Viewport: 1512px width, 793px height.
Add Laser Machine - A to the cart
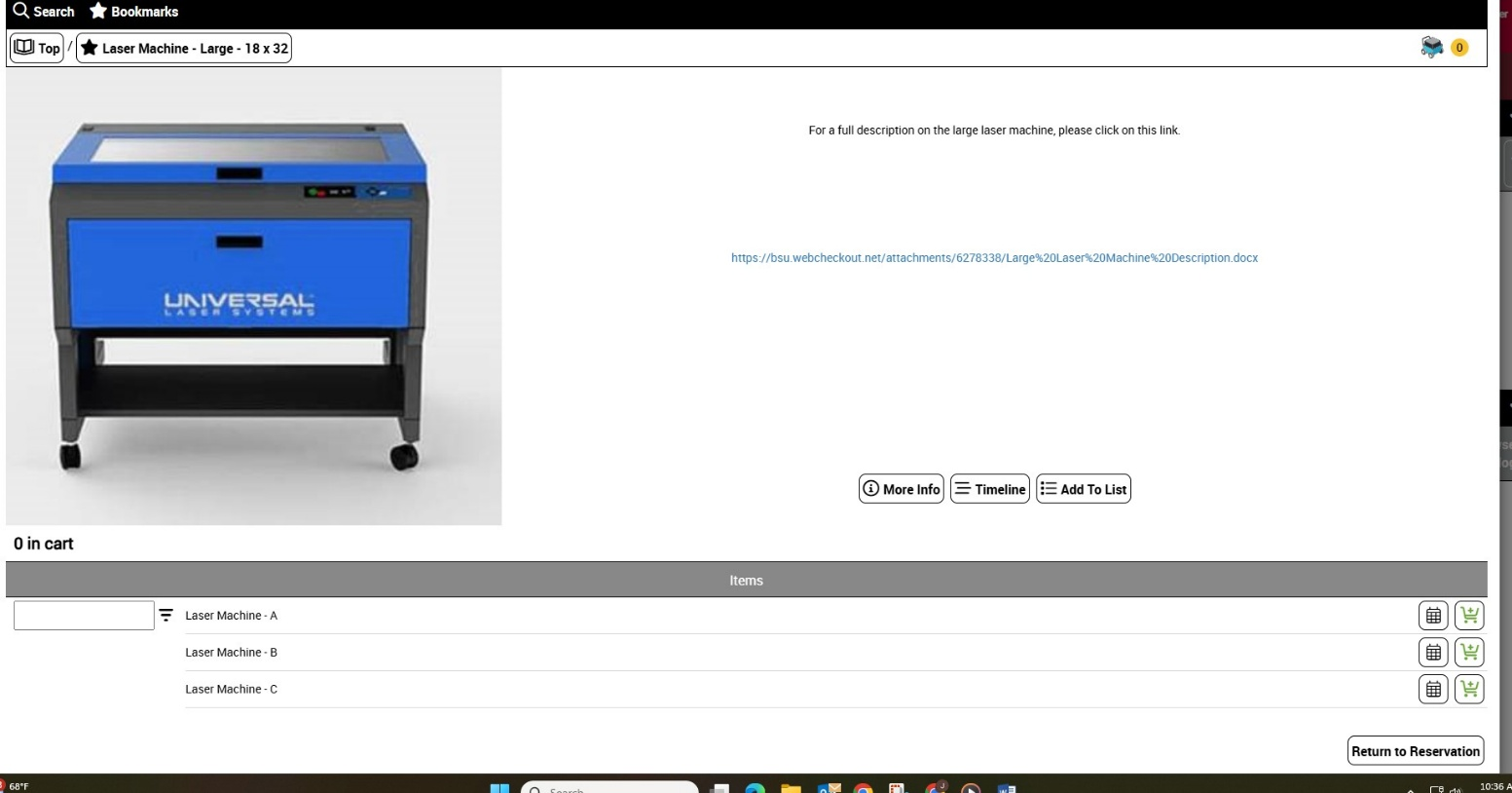[x=1469, y=616]
